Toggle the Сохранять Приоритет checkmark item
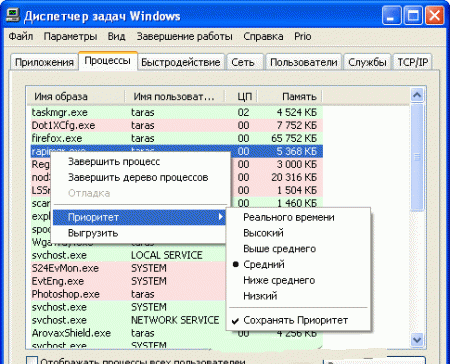The image size is (450, 364). (290, 320)
